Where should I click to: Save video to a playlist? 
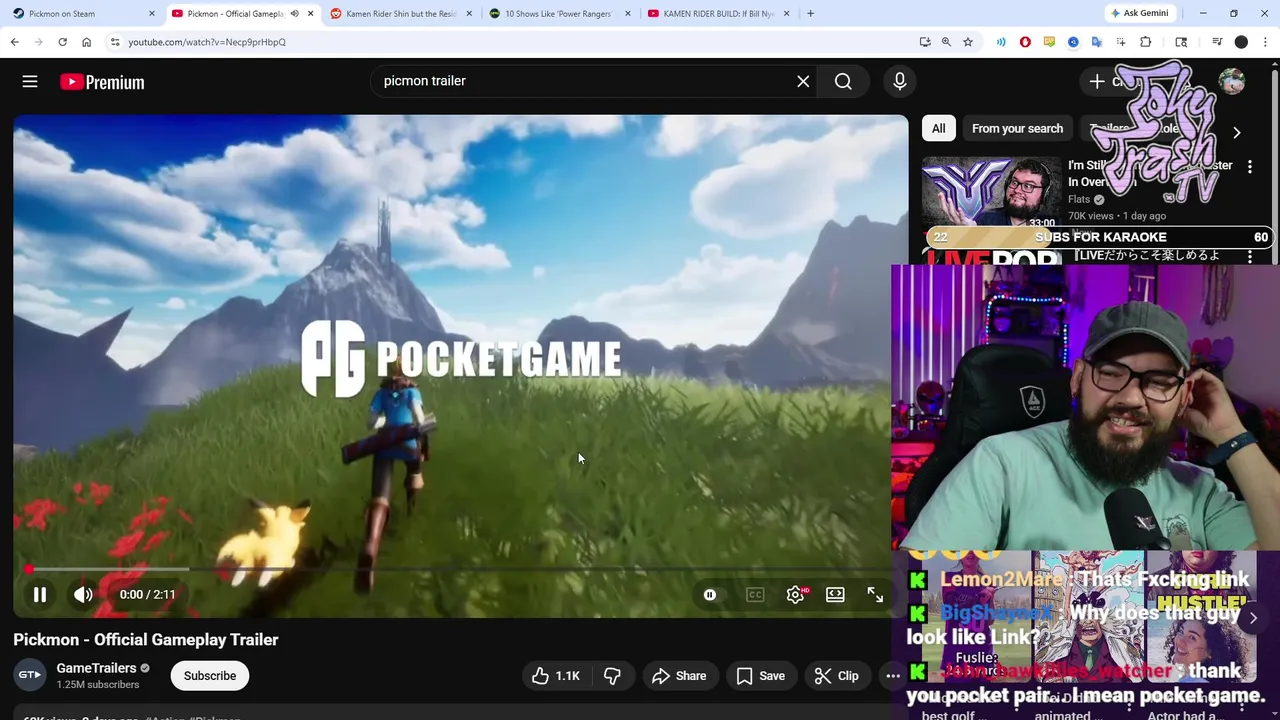tap(760, 676)
